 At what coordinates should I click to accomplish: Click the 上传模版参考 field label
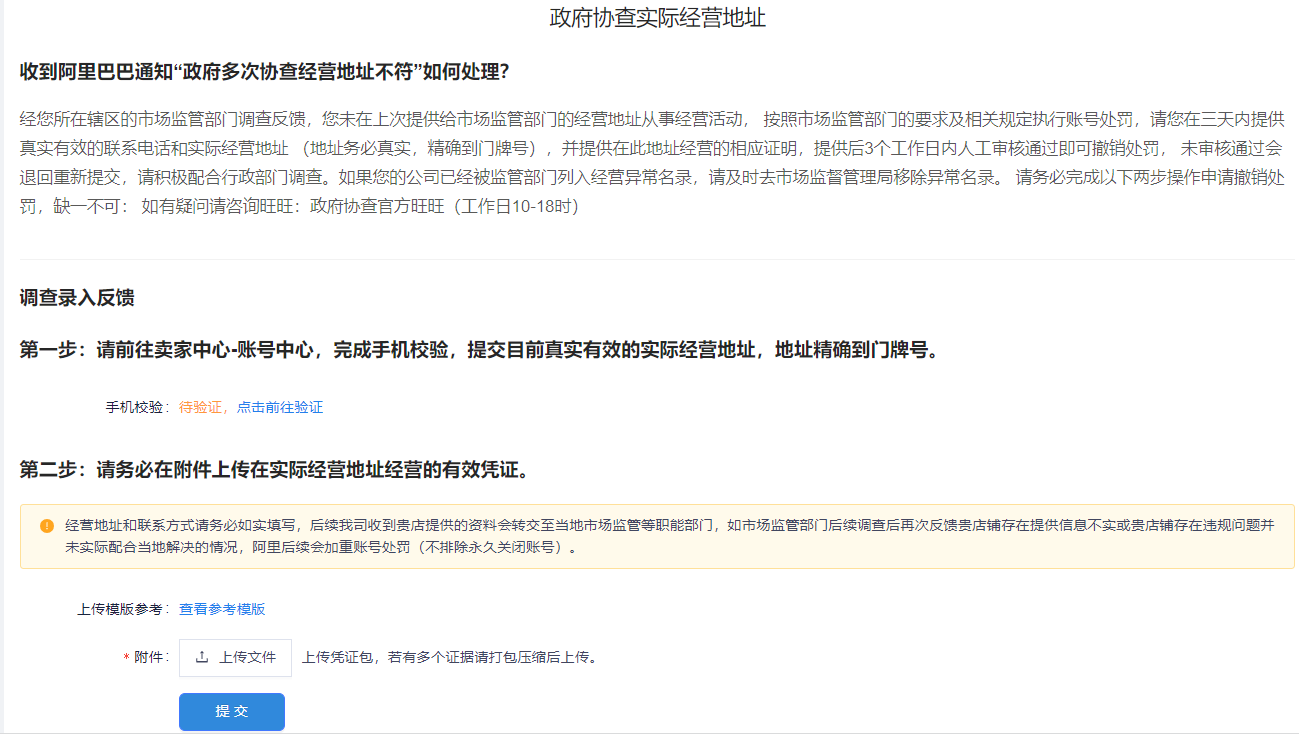click(120, 610)
